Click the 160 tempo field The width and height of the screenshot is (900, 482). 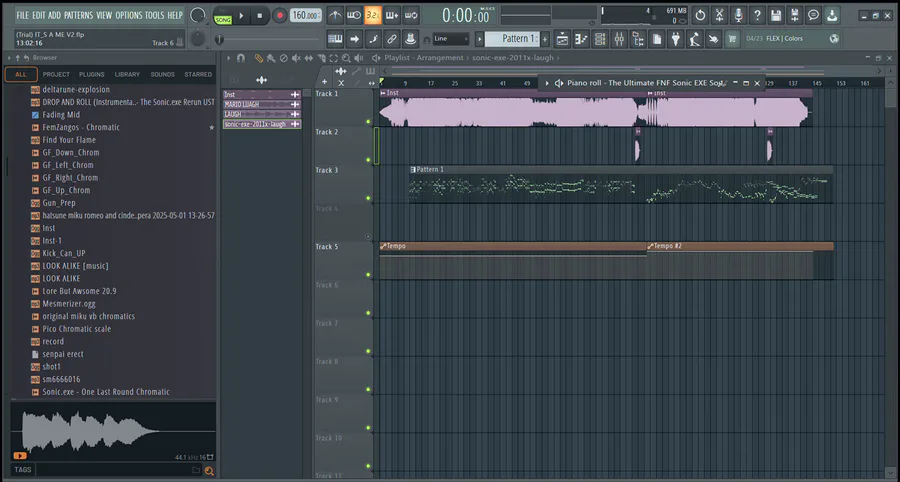(x=305, y=15)
